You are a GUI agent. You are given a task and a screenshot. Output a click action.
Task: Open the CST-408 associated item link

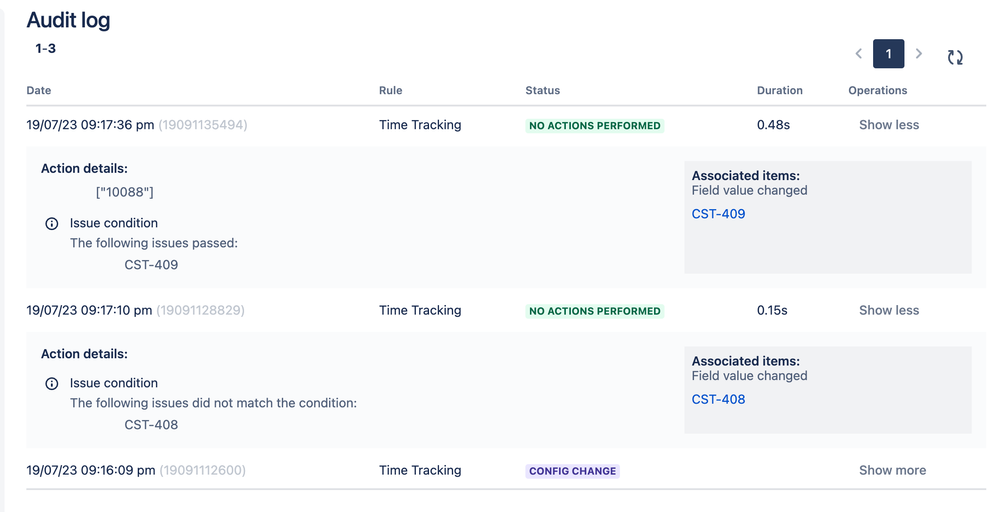718,400
